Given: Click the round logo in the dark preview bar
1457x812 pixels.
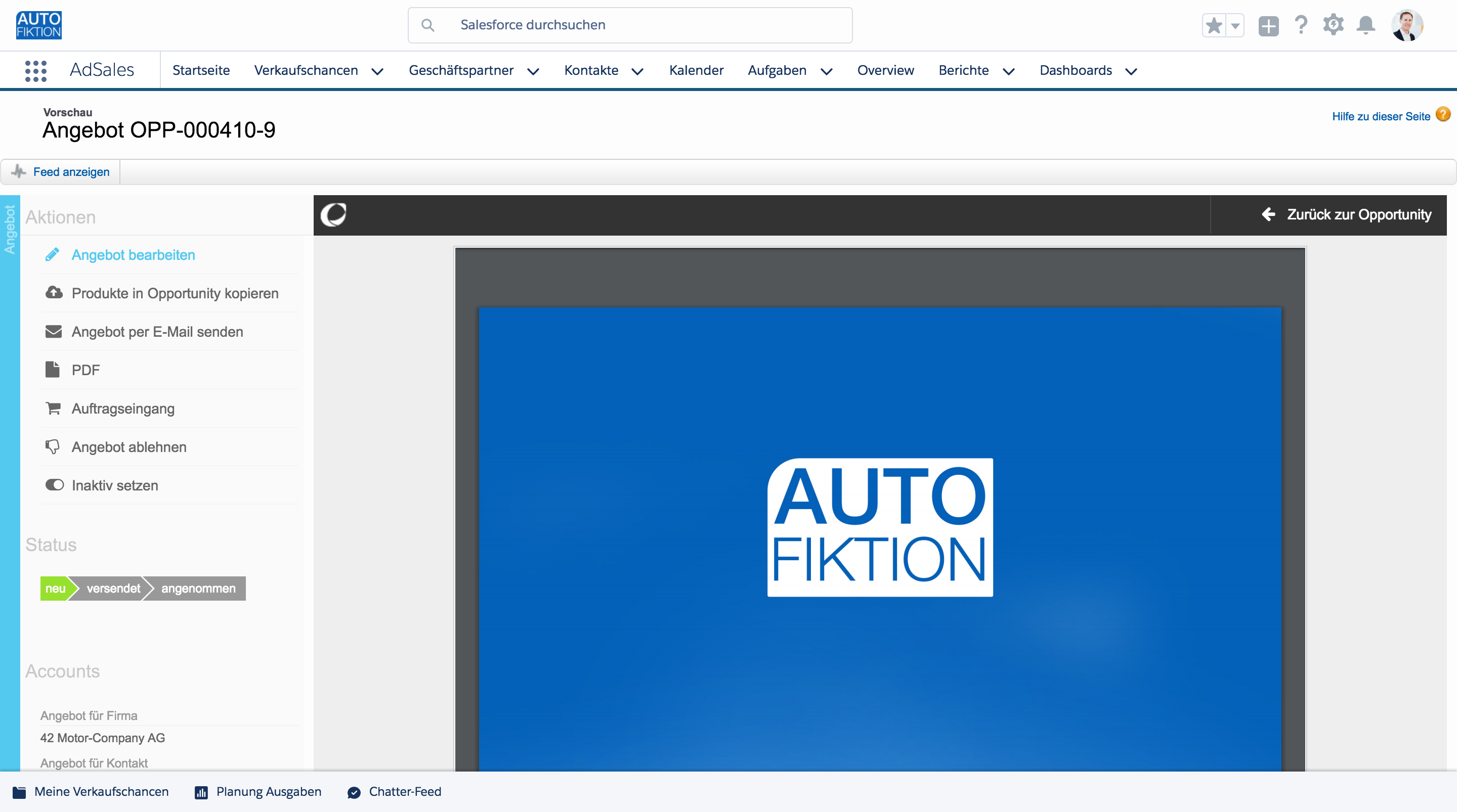Looking at the screenshot, I should pos(334,215).
